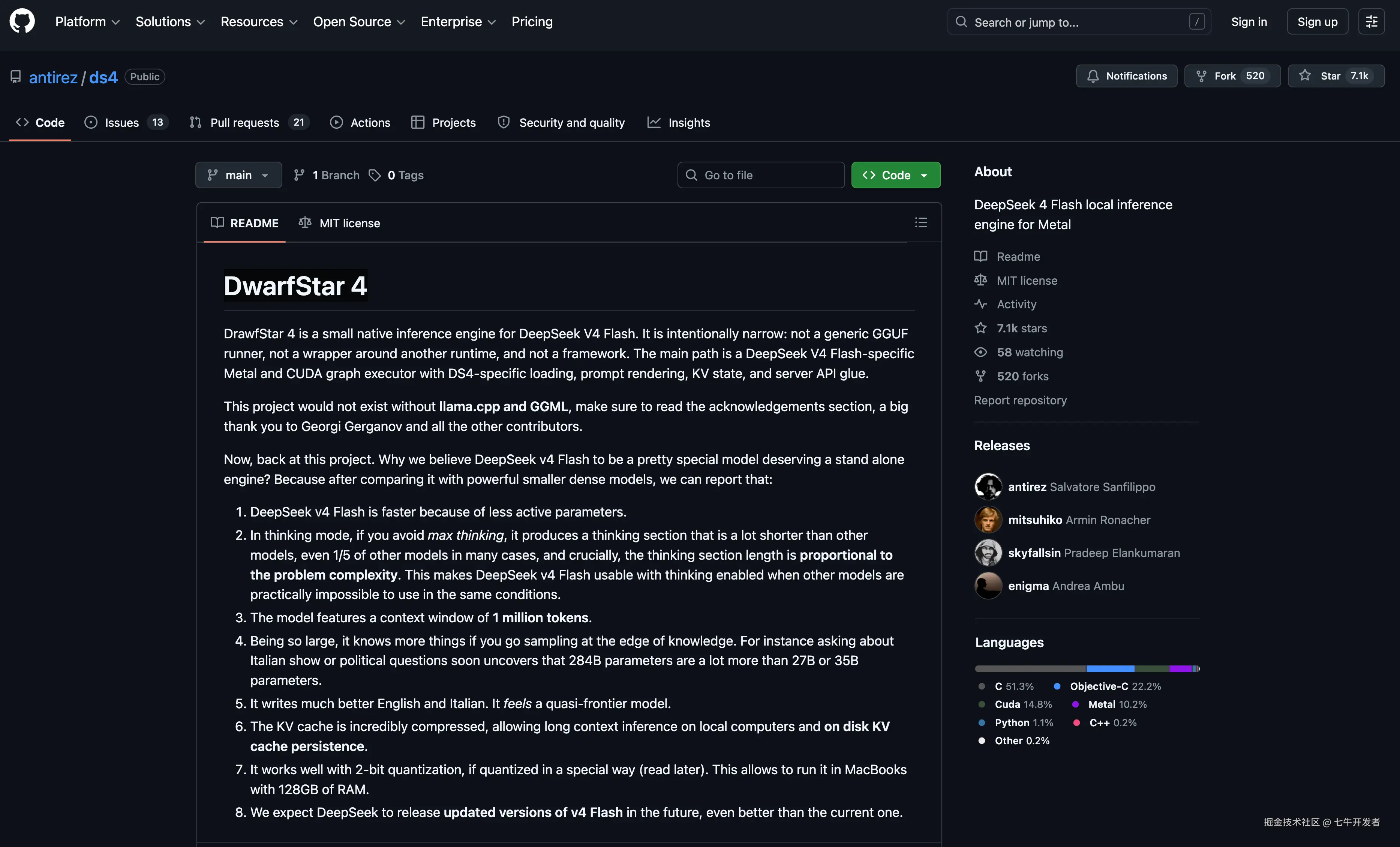Viewport: 1400px width, 847px height.
Task: Switch to the Code tab
Action: point(40,122)
